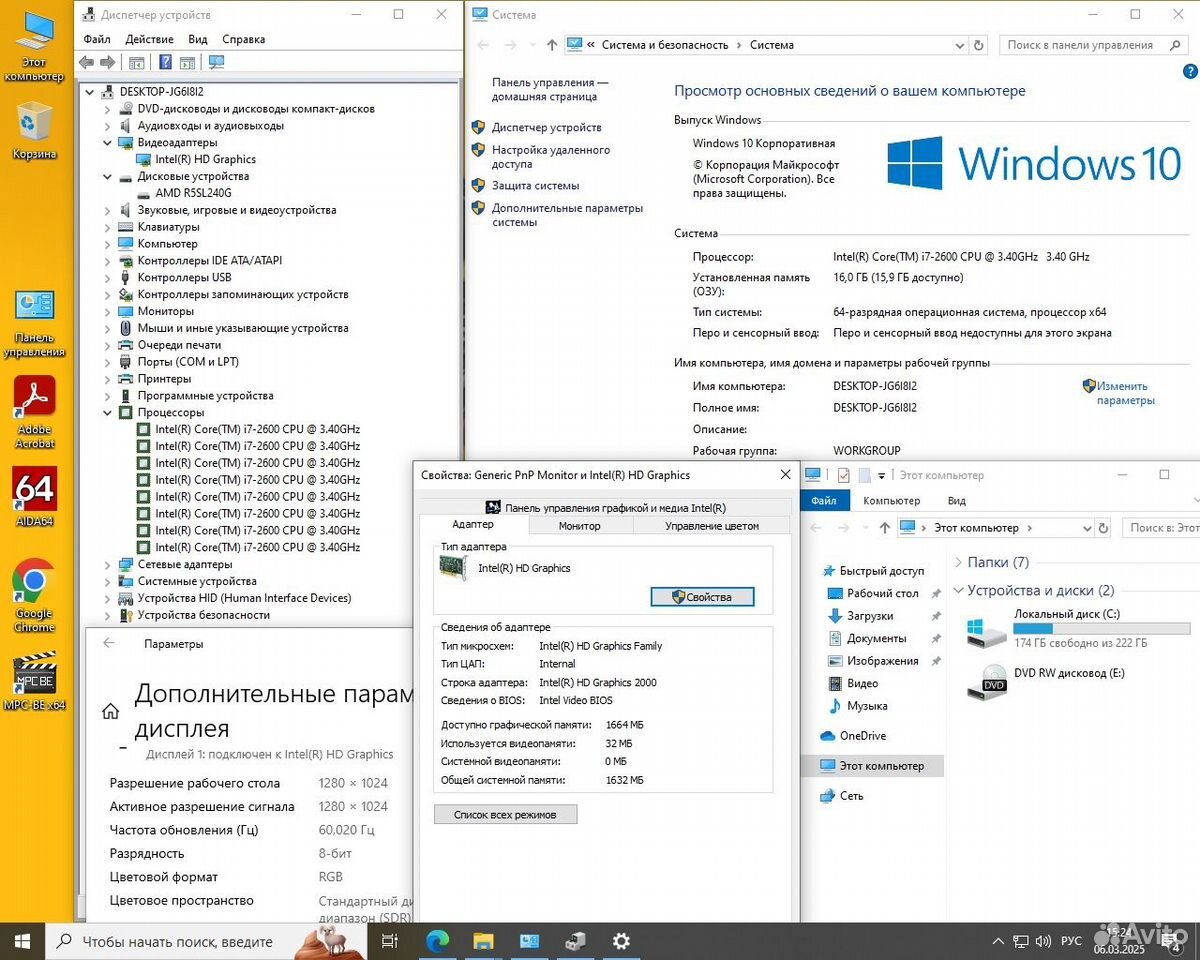The height and width of the screenshot is (960, 1200).
Task: Open the Действие menu in Device Manager
Action: (x=150, y=39)
